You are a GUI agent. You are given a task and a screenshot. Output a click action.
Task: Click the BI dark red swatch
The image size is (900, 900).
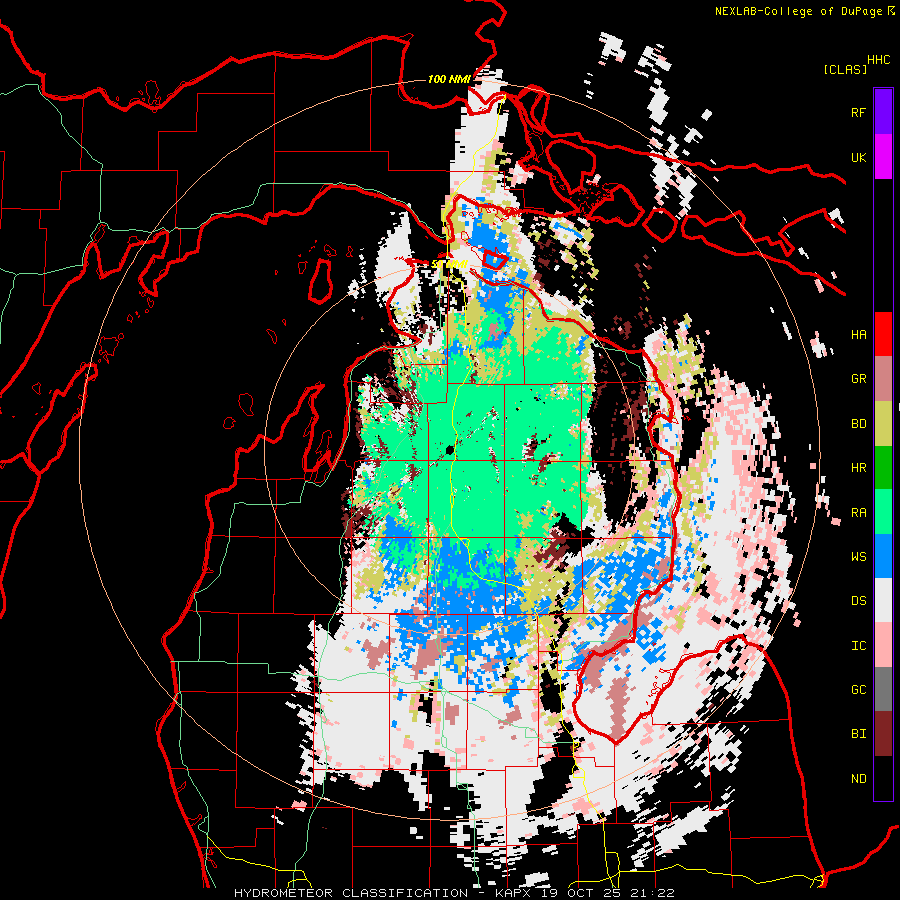coord(883,734)
